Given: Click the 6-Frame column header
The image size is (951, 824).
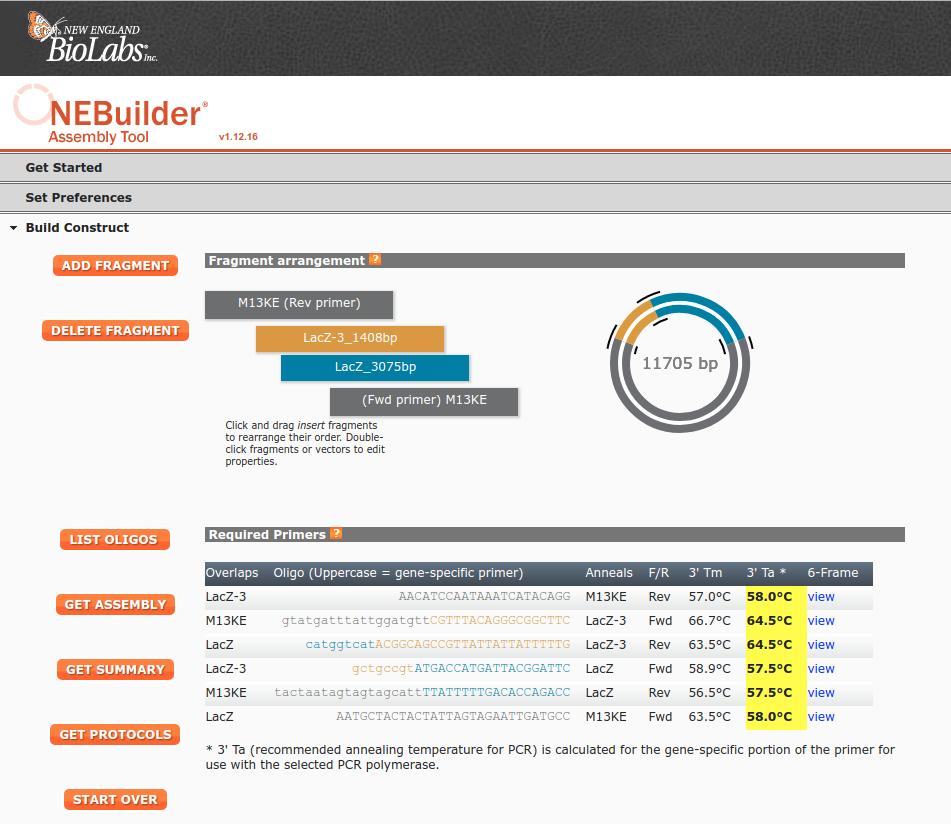Looking at the screenshot, I should click(833, 573).
